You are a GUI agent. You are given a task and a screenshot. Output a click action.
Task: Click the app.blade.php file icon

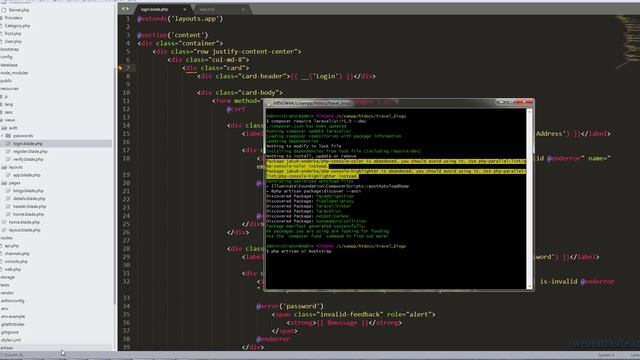[8, 175]
